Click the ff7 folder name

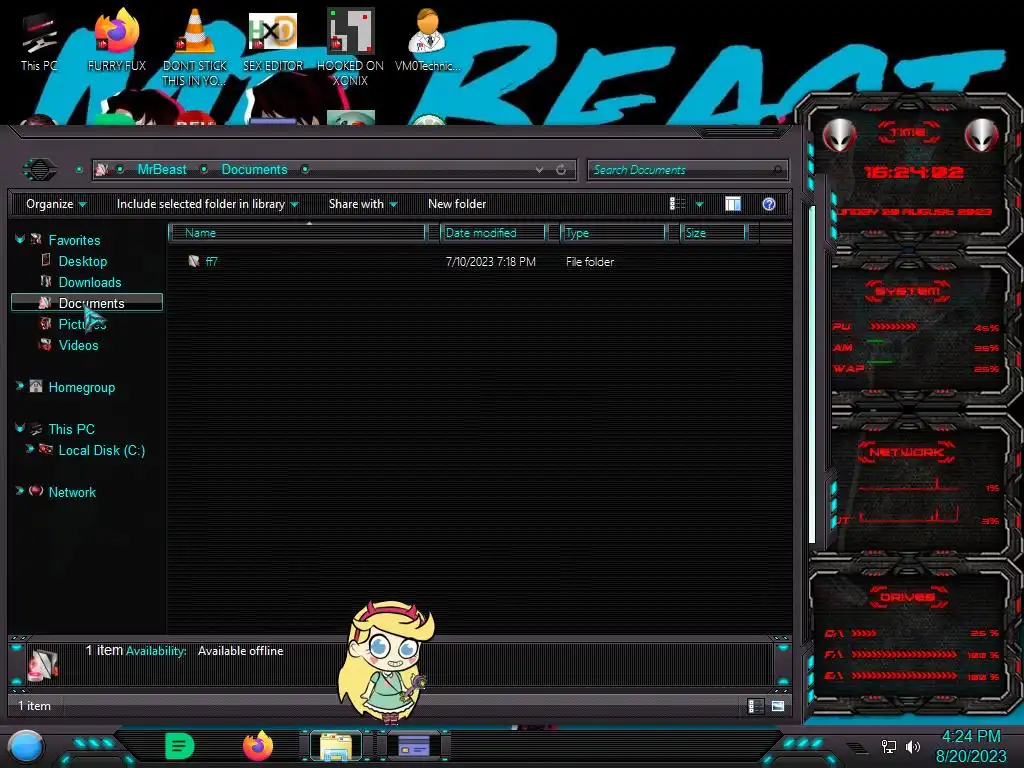[211, 261]
